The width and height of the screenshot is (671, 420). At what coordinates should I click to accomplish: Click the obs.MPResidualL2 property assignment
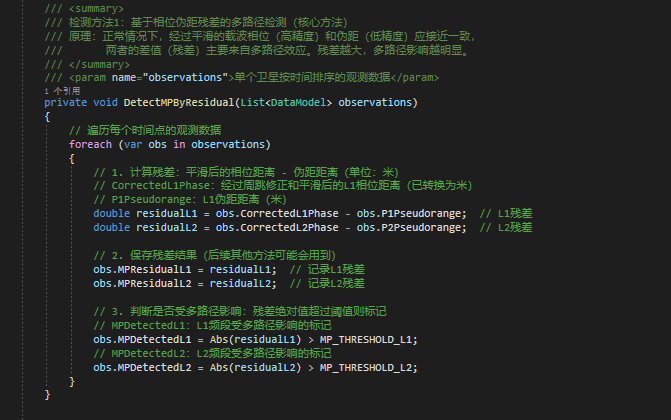[x=142, y=284]
